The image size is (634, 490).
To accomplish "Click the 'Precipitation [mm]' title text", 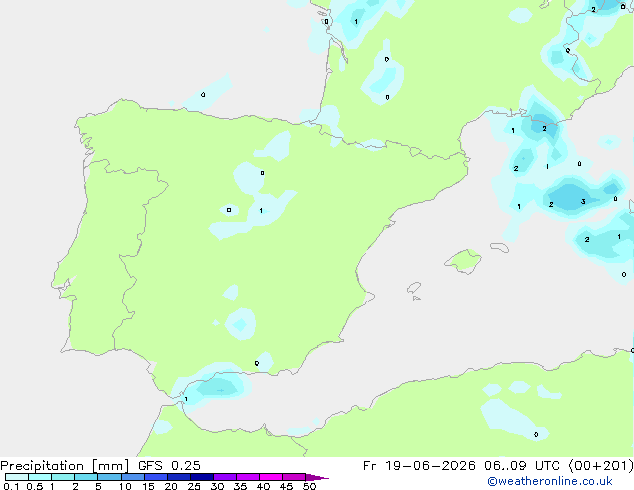I will tap(65, 466).
